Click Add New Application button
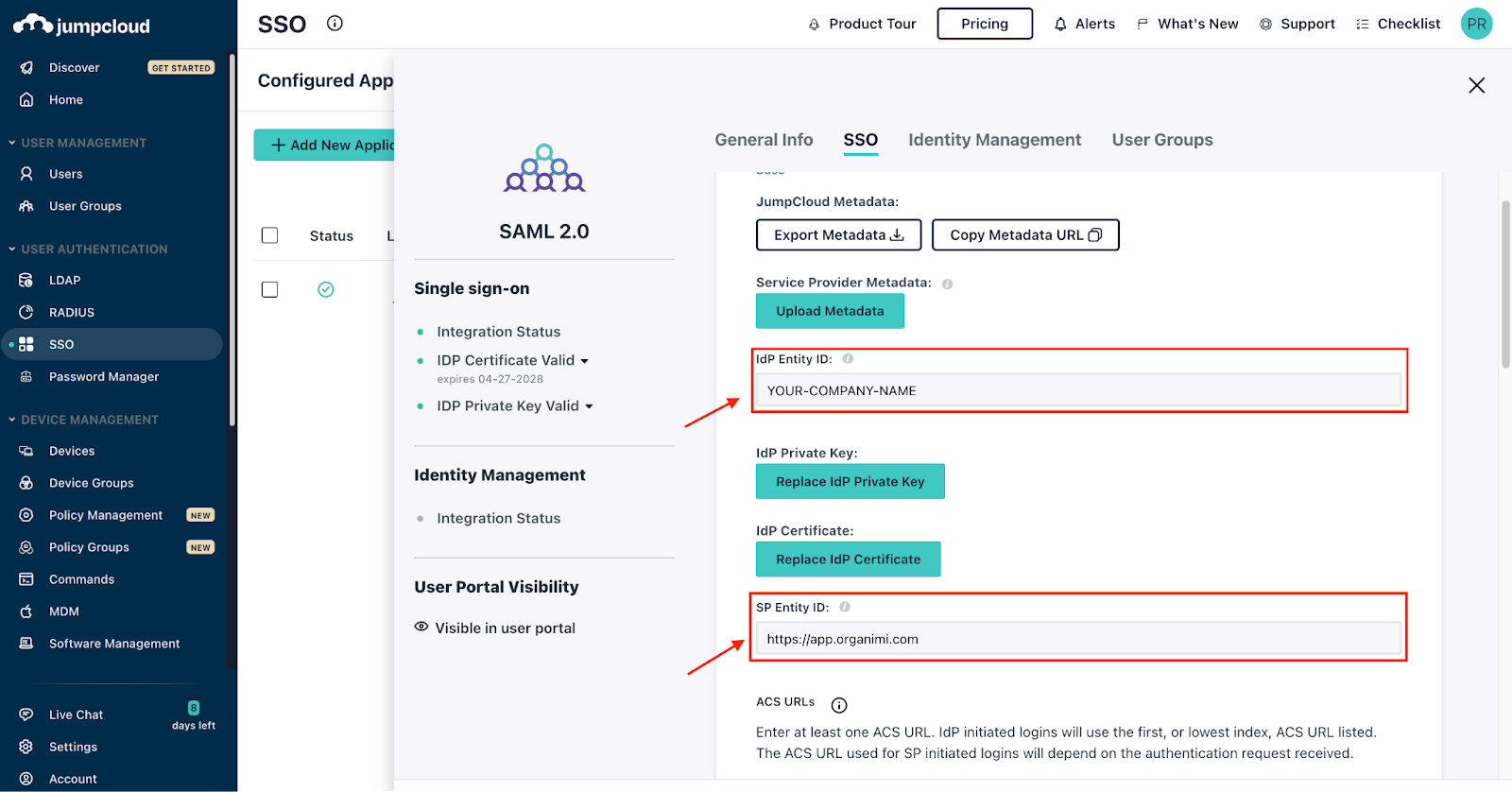The image size is (1512, 792). (324, 145)
